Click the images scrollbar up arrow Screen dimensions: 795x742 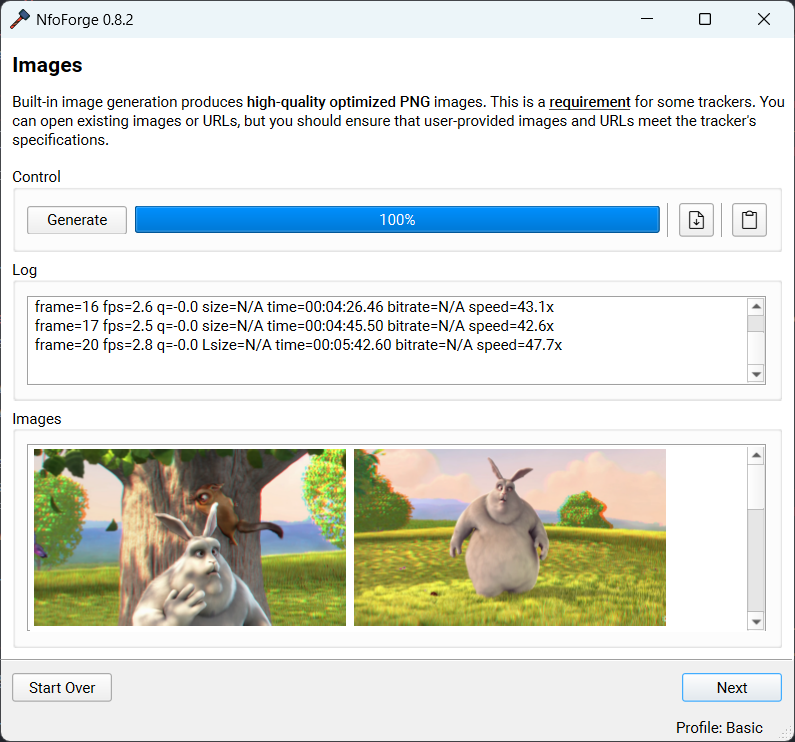coord(756,455)
